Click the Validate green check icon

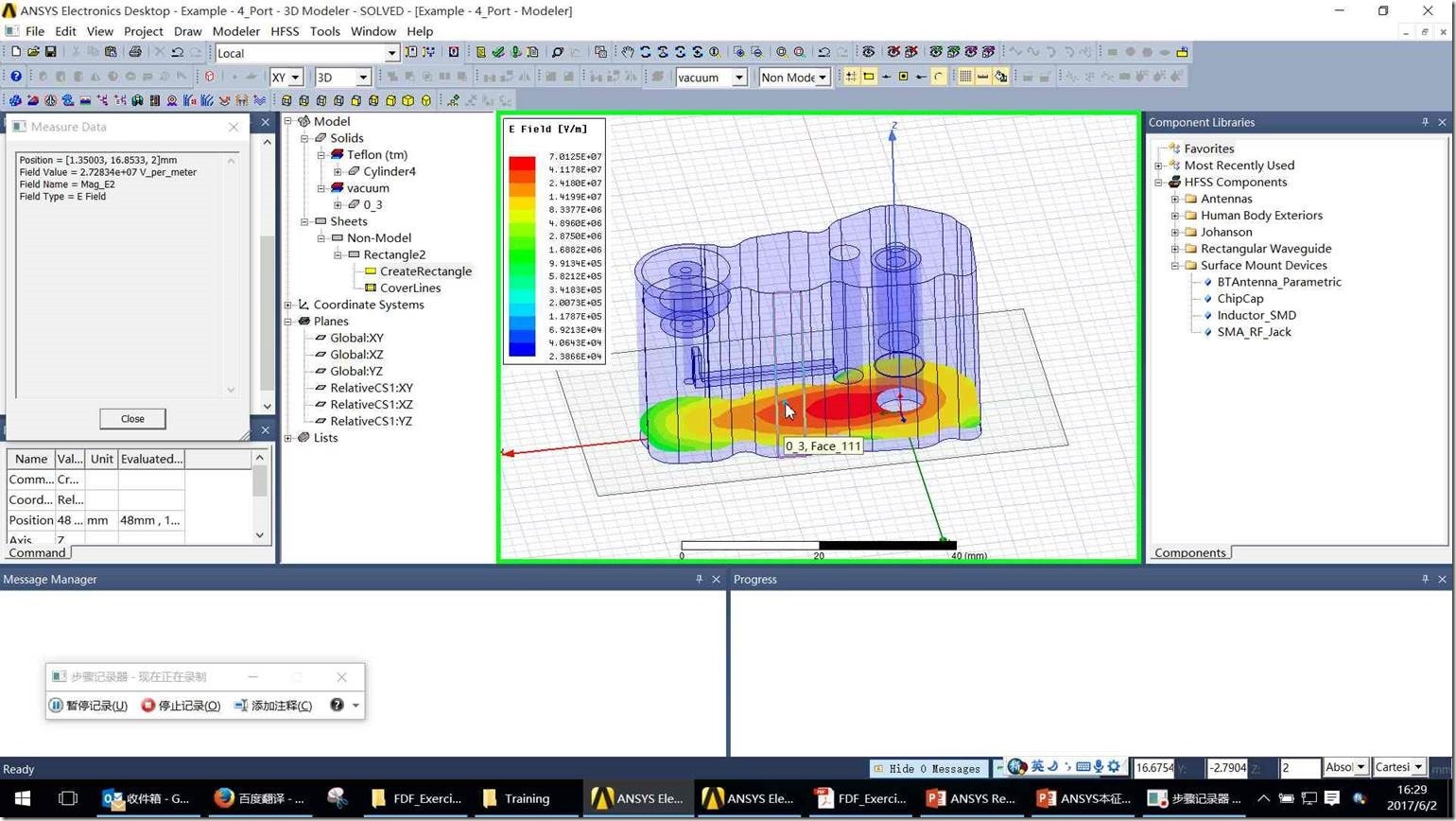pos(498,52)
